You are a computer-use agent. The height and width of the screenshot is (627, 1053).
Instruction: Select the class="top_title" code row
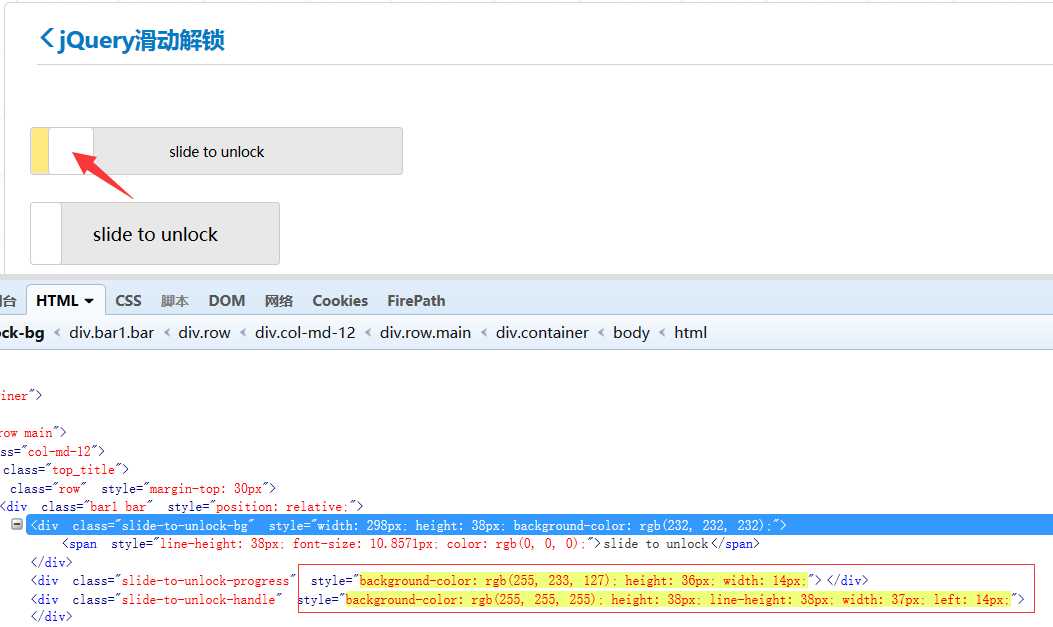65,469
